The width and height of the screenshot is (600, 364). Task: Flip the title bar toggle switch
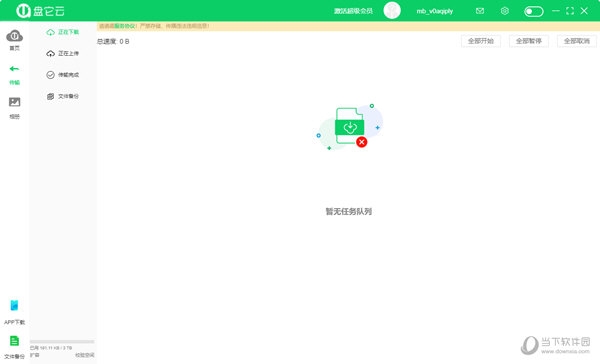coord(533,11)
